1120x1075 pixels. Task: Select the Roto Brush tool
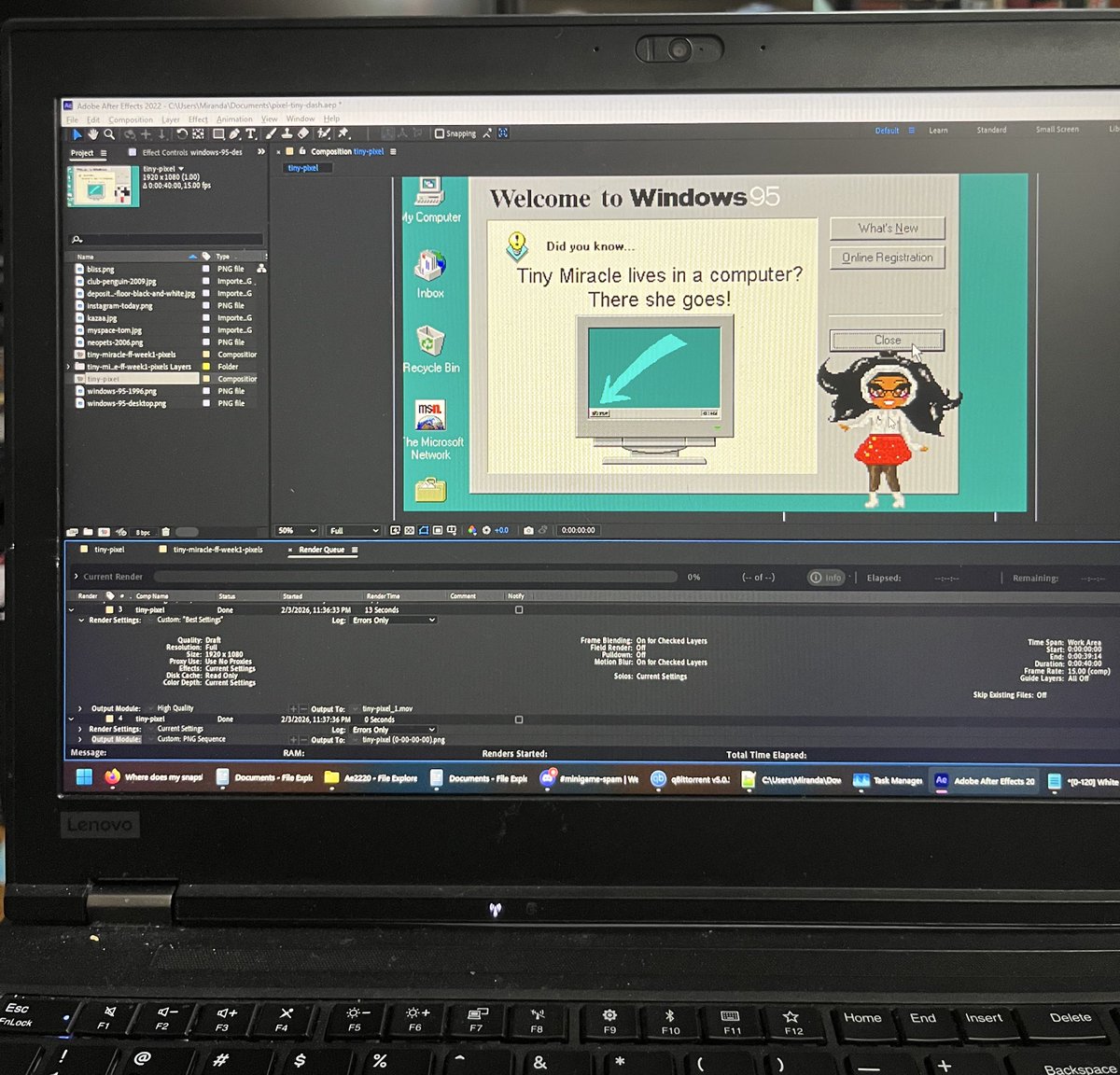point(323,134)
